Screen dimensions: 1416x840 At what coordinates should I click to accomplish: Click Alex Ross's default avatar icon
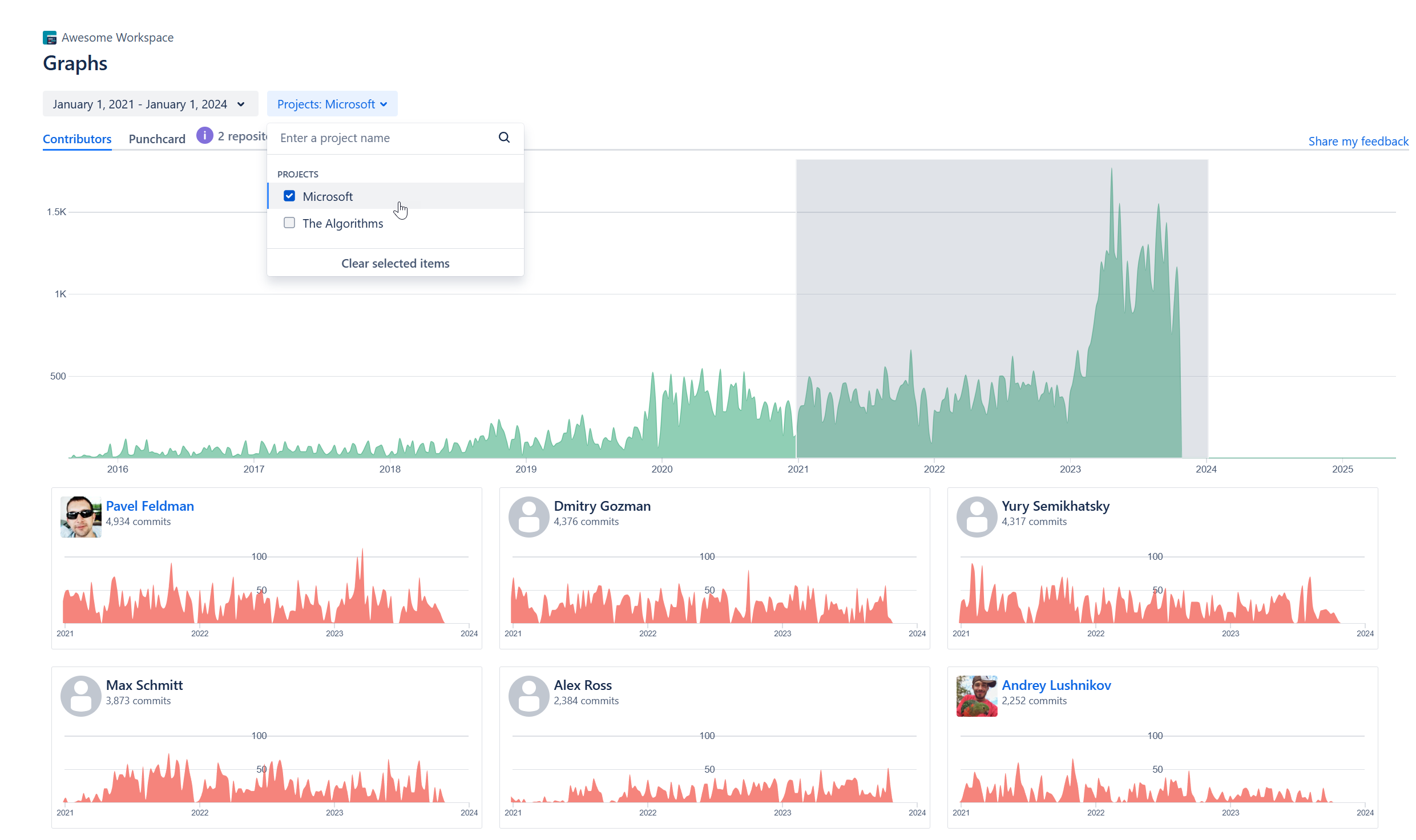click(x=529, y=696)
